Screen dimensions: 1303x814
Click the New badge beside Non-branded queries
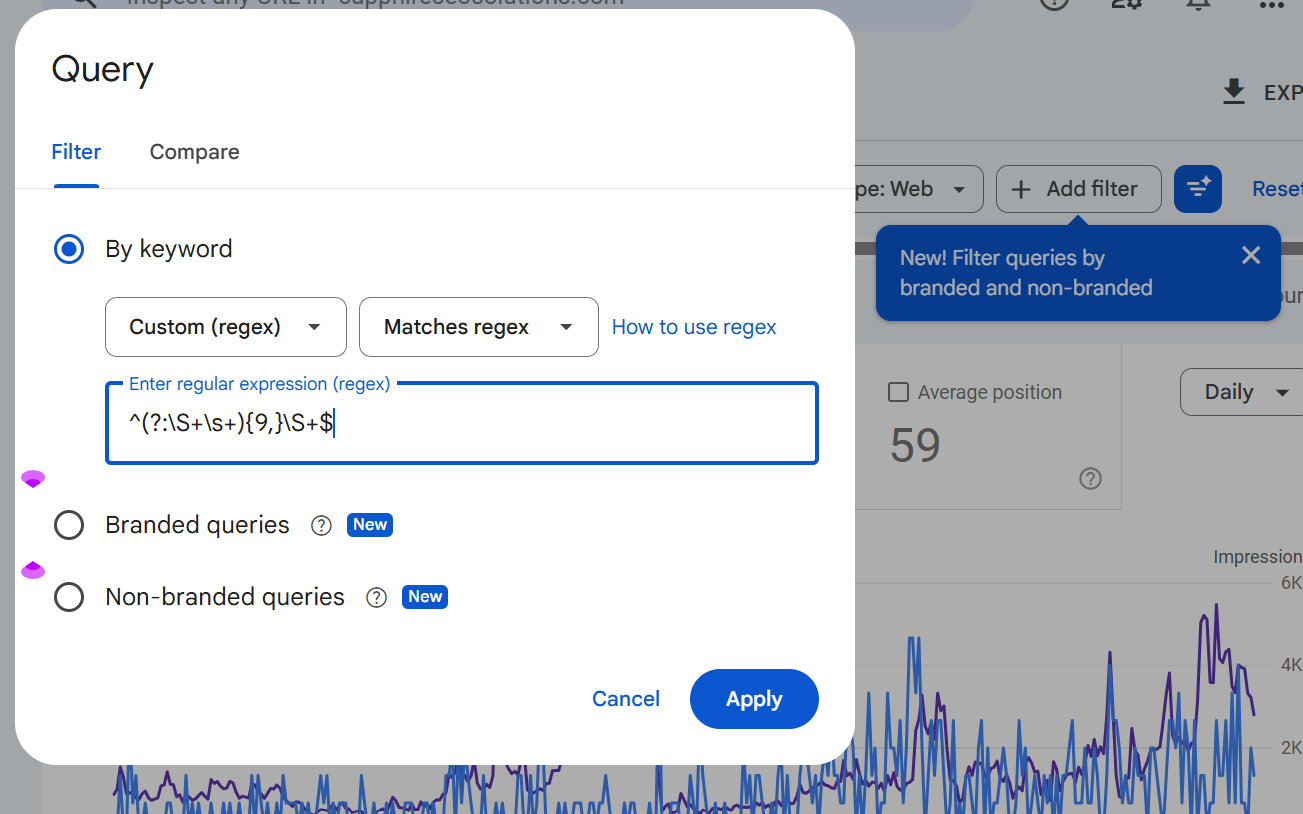(425, 597)
